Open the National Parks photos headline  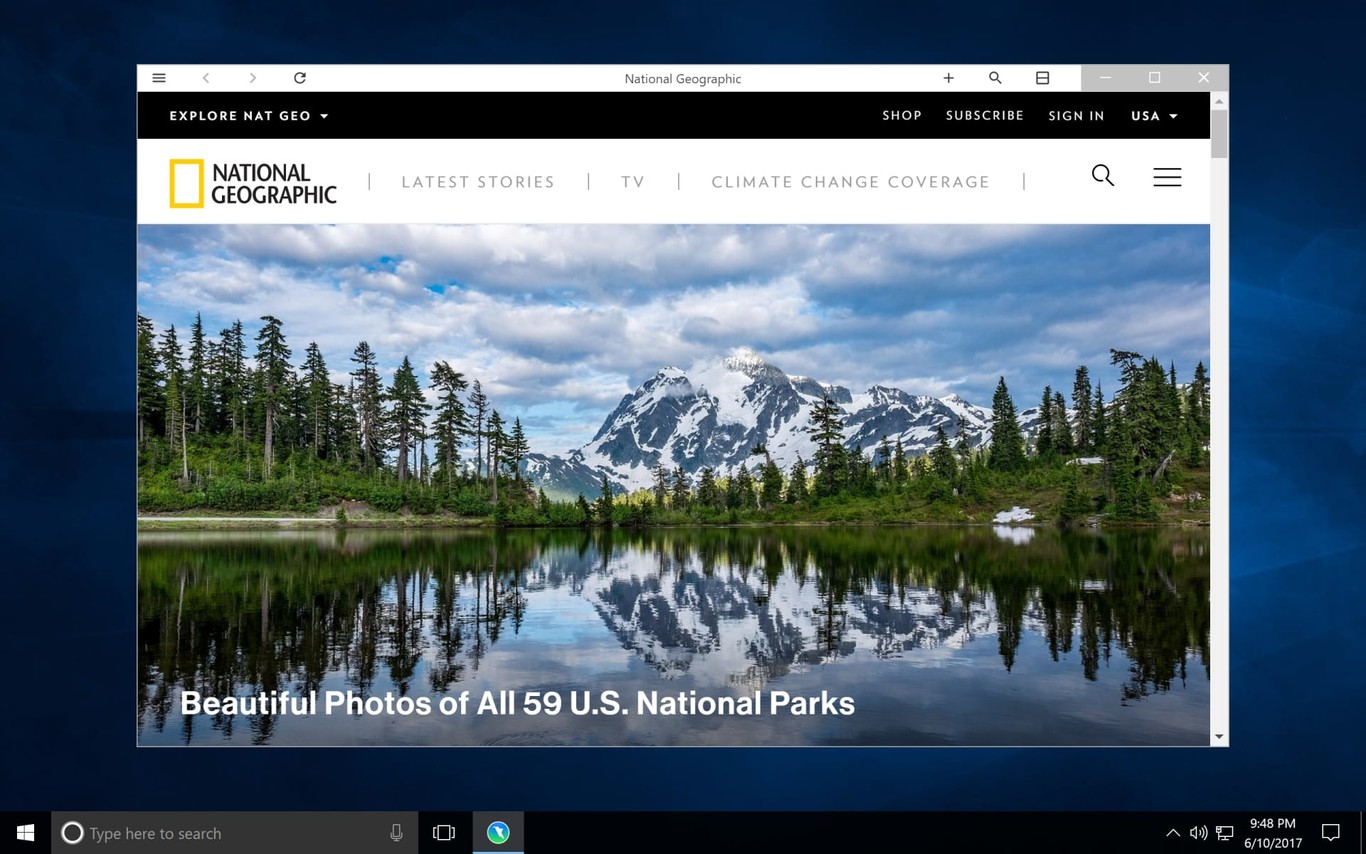coord(516,703)
